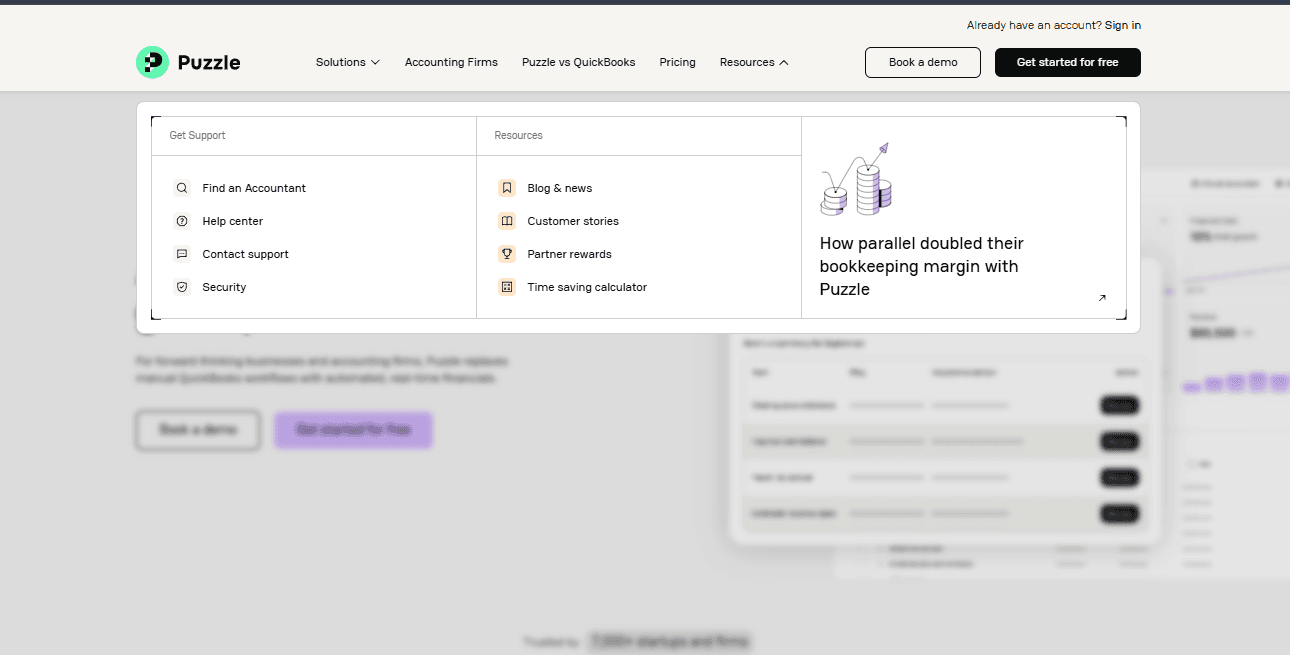Open the Accounting Firms page
This screenshot has height=655, width=1290.
tap(451, 62)
